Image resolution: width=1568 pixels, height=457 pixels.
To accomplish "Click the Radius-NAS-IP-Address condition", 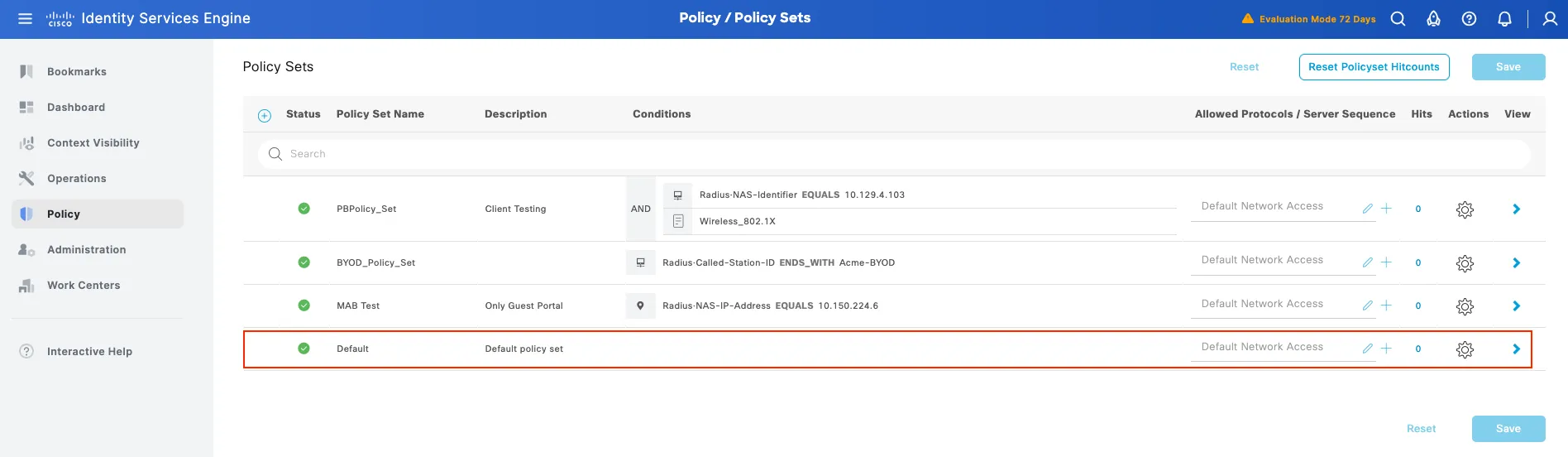I will point(770,306).
